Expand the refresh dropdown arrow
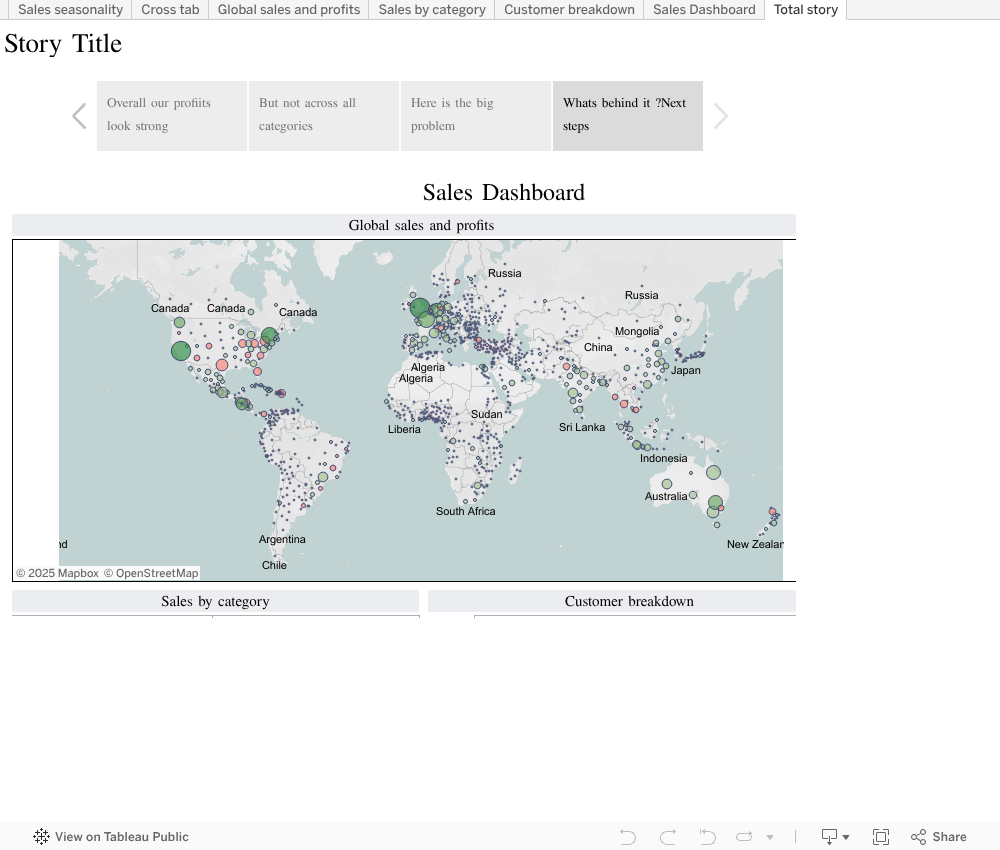The image size is (1000, 850). tap(770, 837)
